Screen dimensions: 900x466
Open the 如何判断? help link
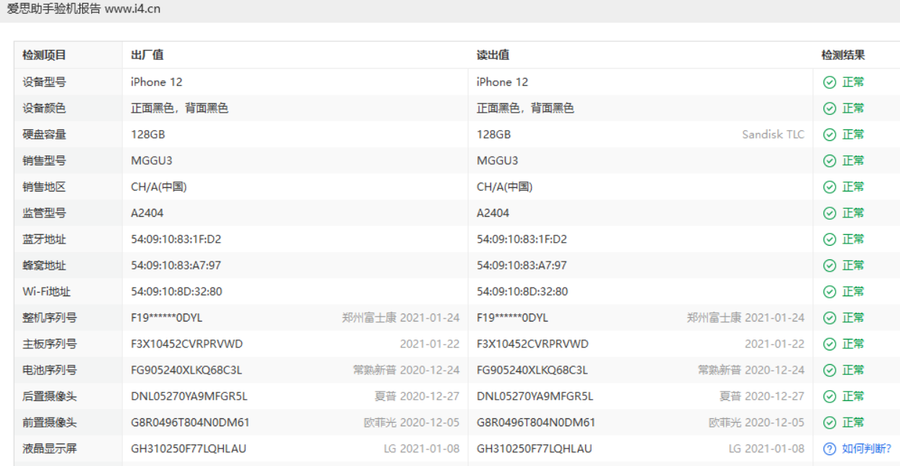point(867,448)
